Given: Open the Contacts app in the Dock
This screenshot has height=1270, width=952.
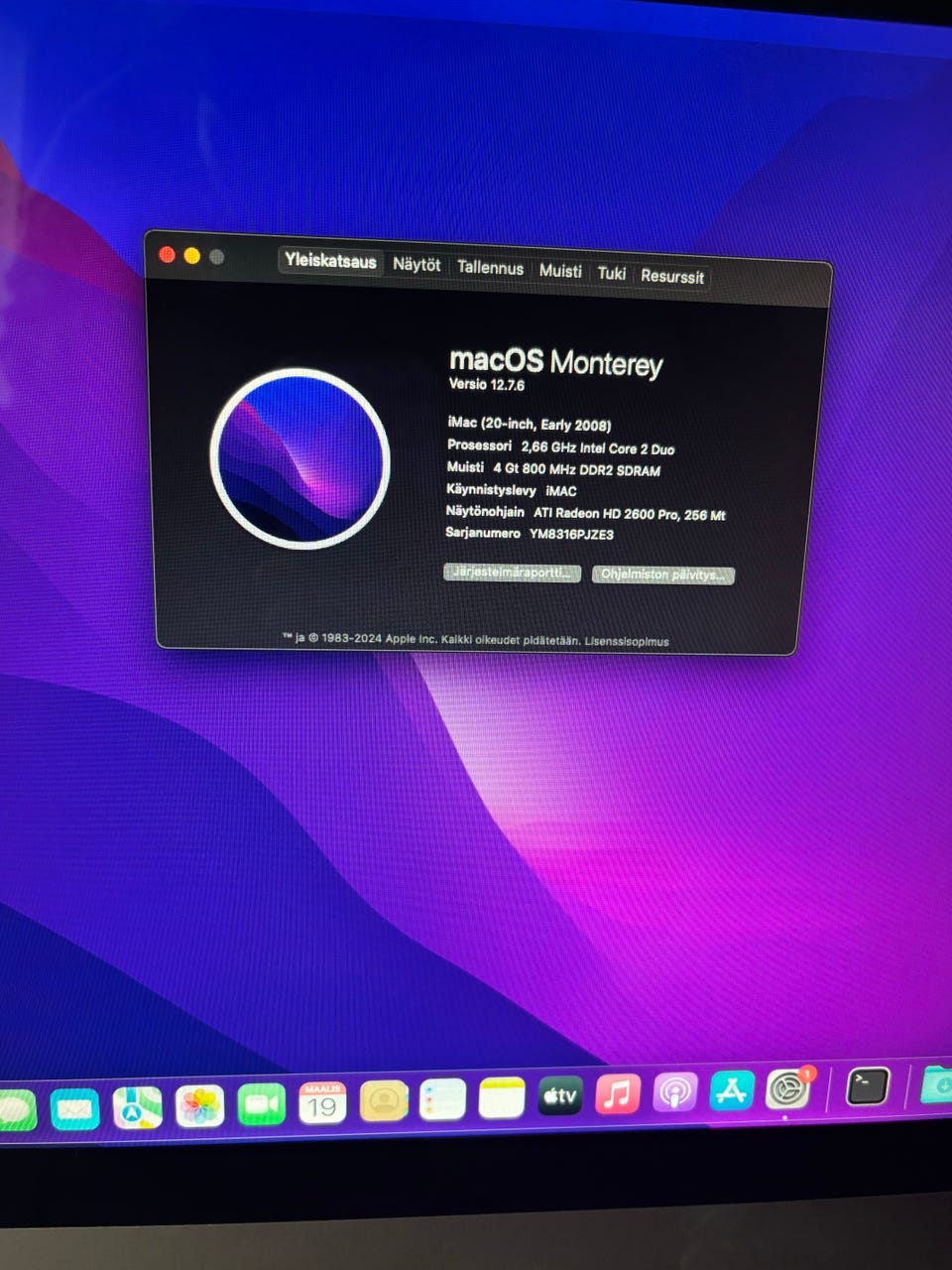Looking at the screenshot, I should click(384, 1101).
